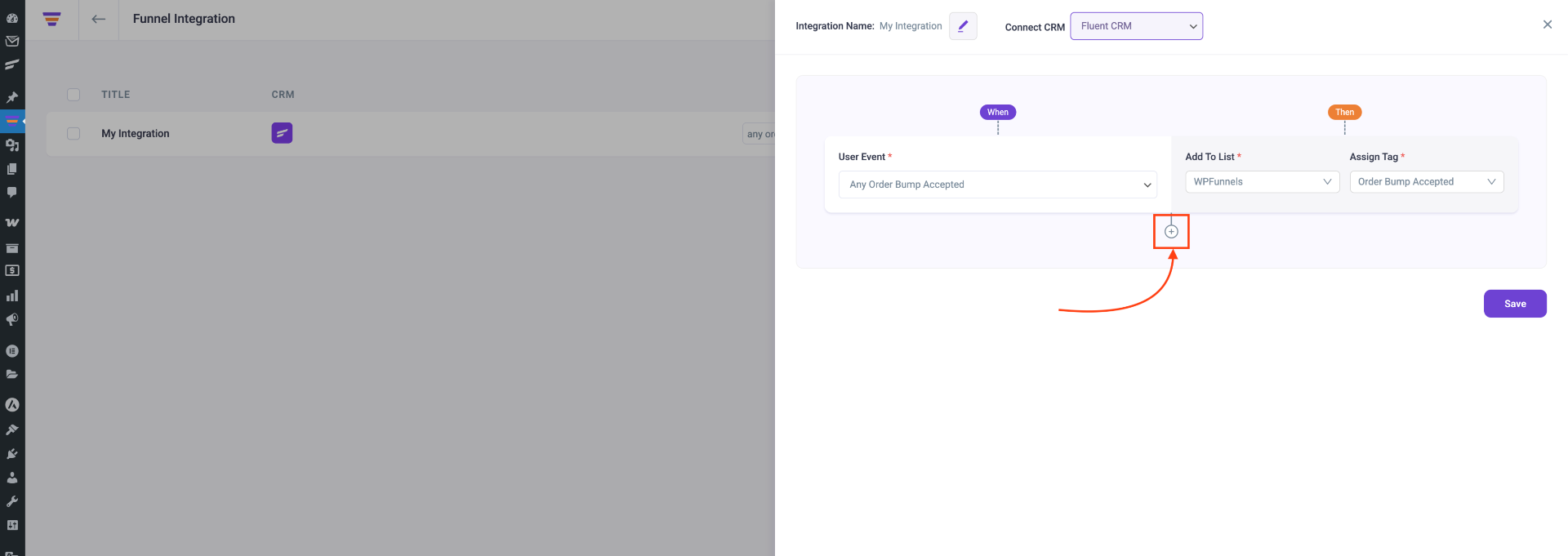Viewport: 1568px width, 556px height.
Task: Click the pencil icon to edit Integration Name
Action: pyautogui.click(x=962, y=25)
